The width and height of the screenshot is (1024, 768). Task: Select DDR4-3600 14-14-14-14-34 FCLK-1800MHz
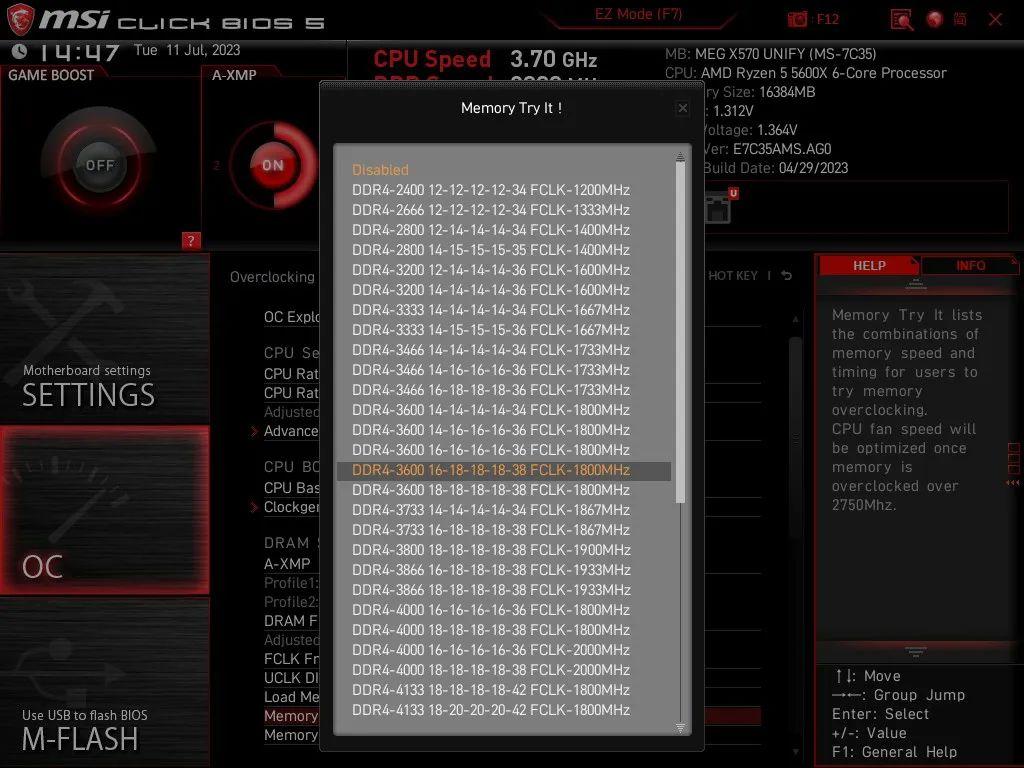coord(490,410)
